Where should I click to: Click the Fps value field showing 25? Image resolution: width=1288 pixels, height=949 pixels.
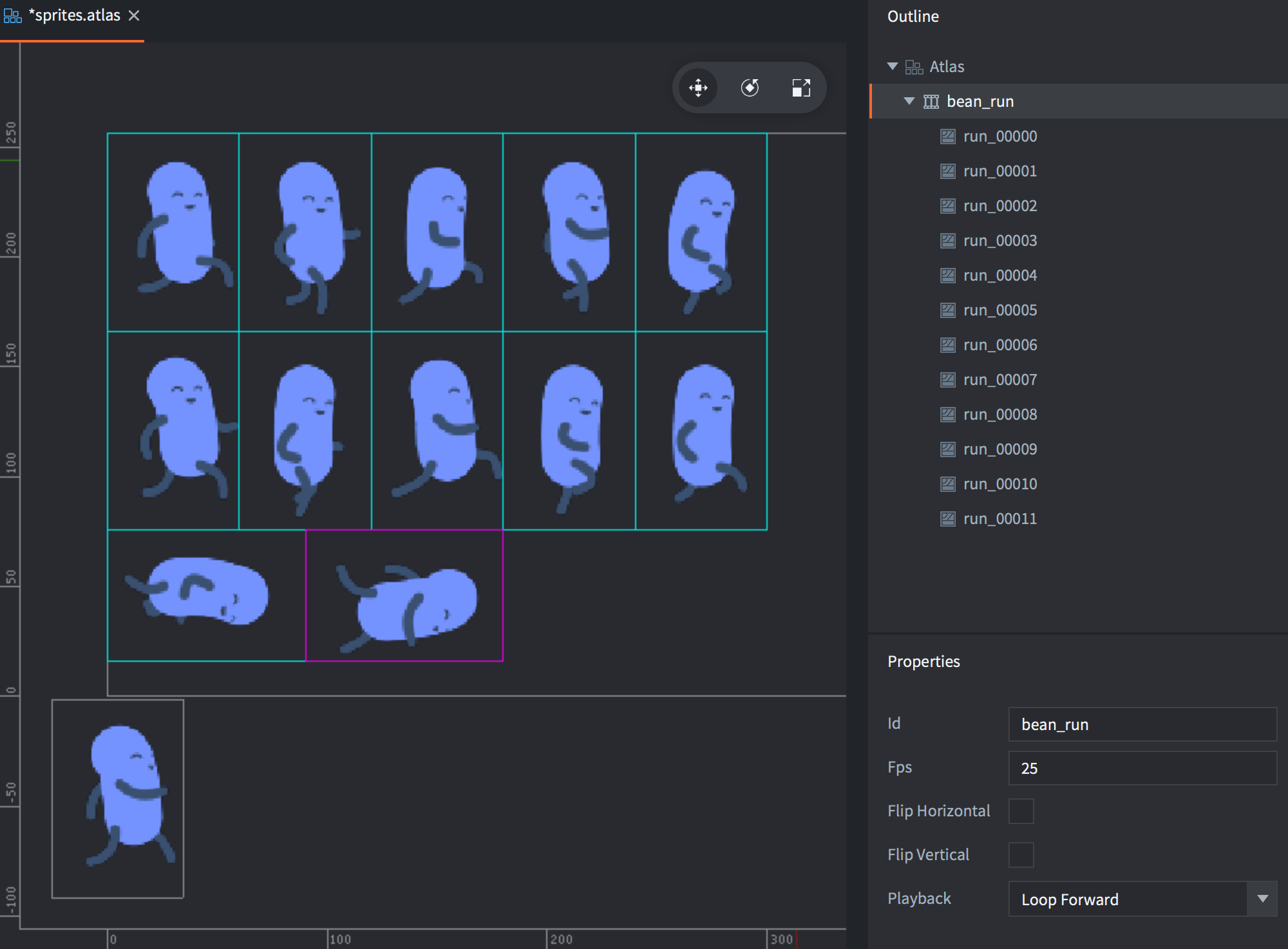pyautogui.click(x=1143, y=768)
